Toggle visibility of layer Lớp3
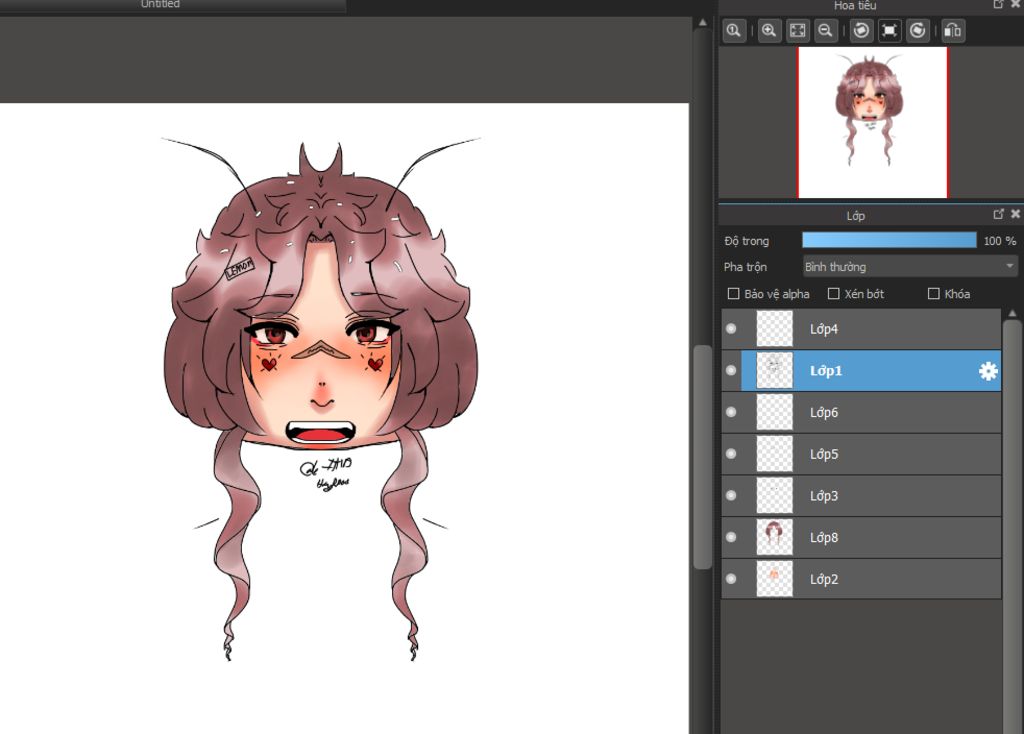 [x=731, y=496]
